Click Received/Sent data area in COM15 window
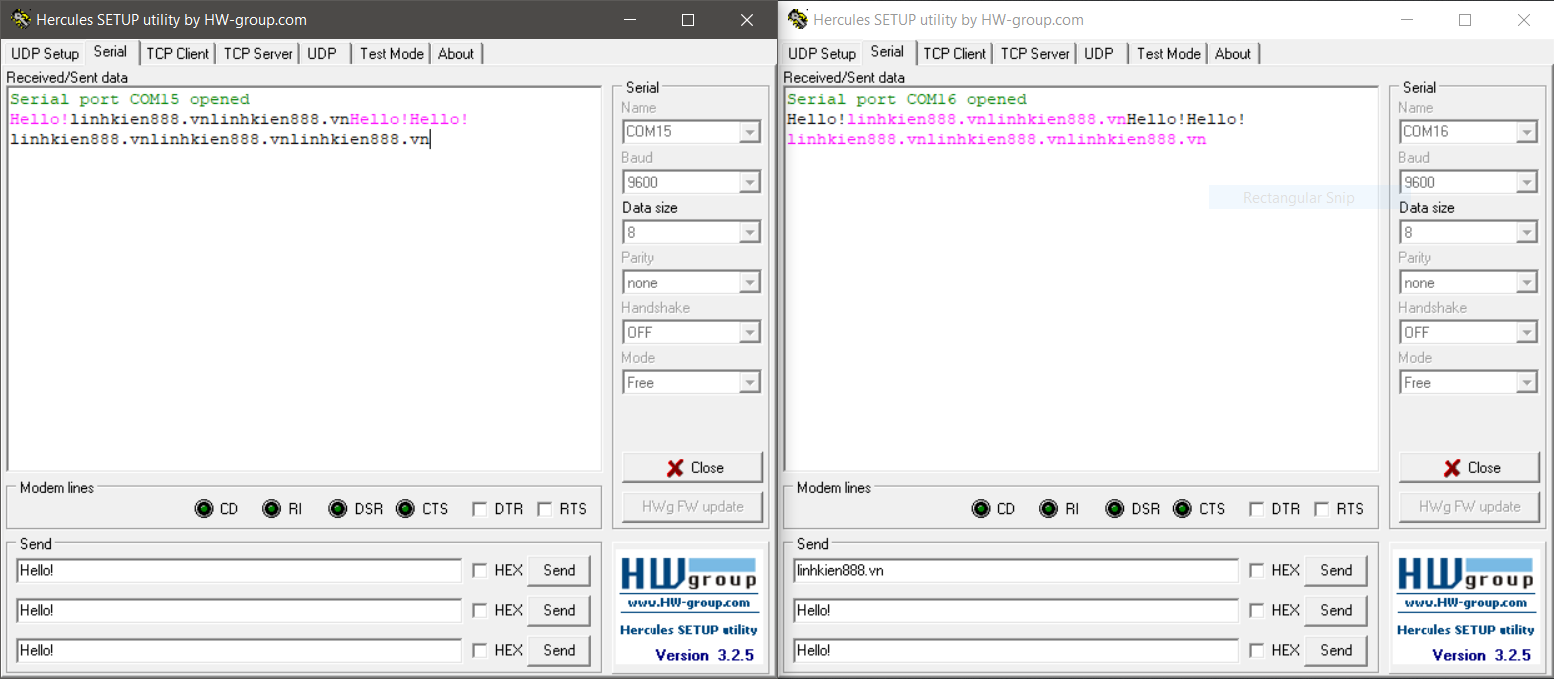 (x=304, y=279)
